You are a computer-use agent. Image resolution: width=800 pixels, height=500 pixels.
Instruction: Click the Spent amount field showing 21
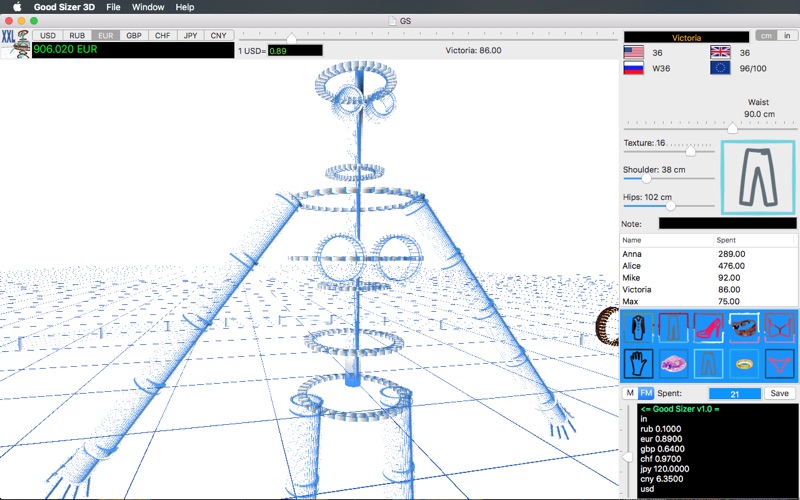(735, 393)
